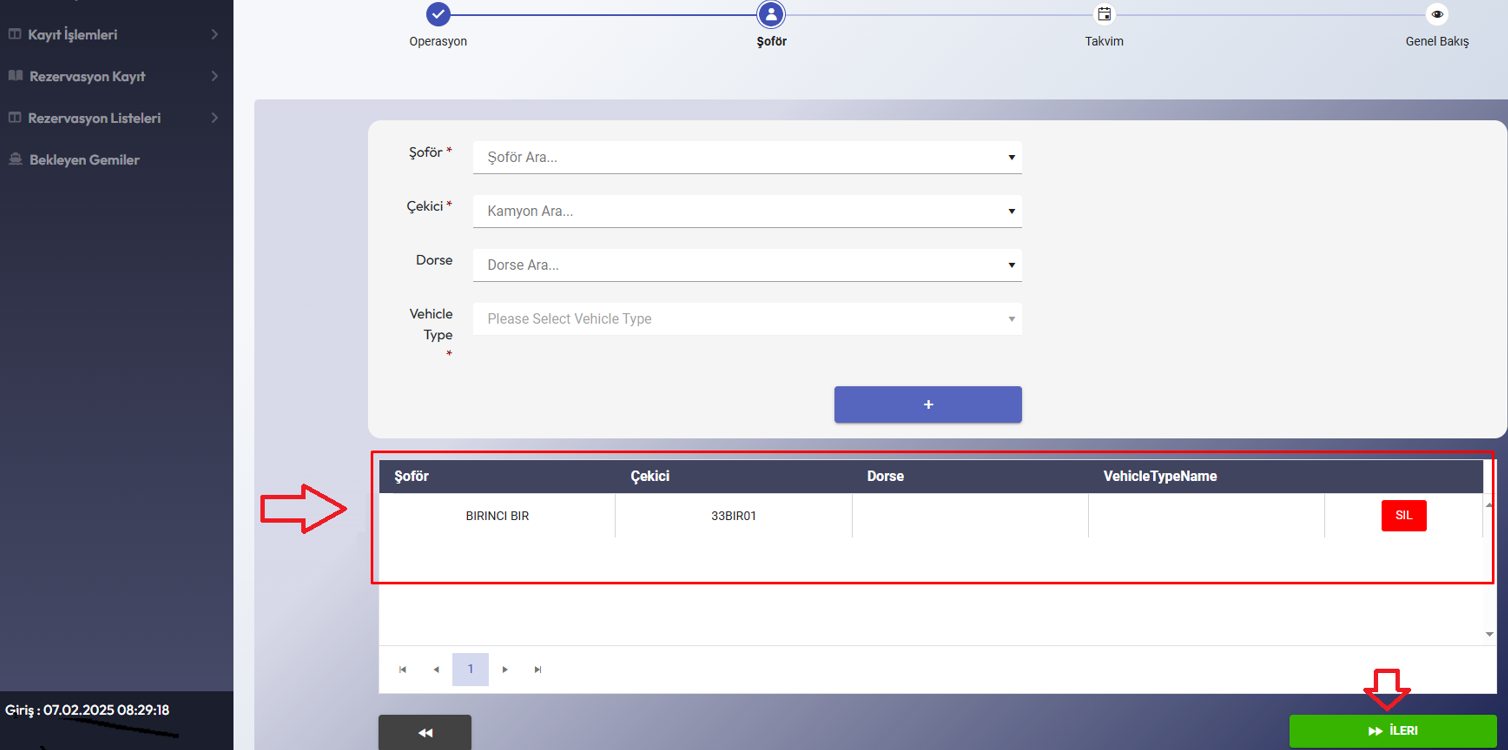
Task: Open the Şoför Ara dropdown
Action: (747, 157)
